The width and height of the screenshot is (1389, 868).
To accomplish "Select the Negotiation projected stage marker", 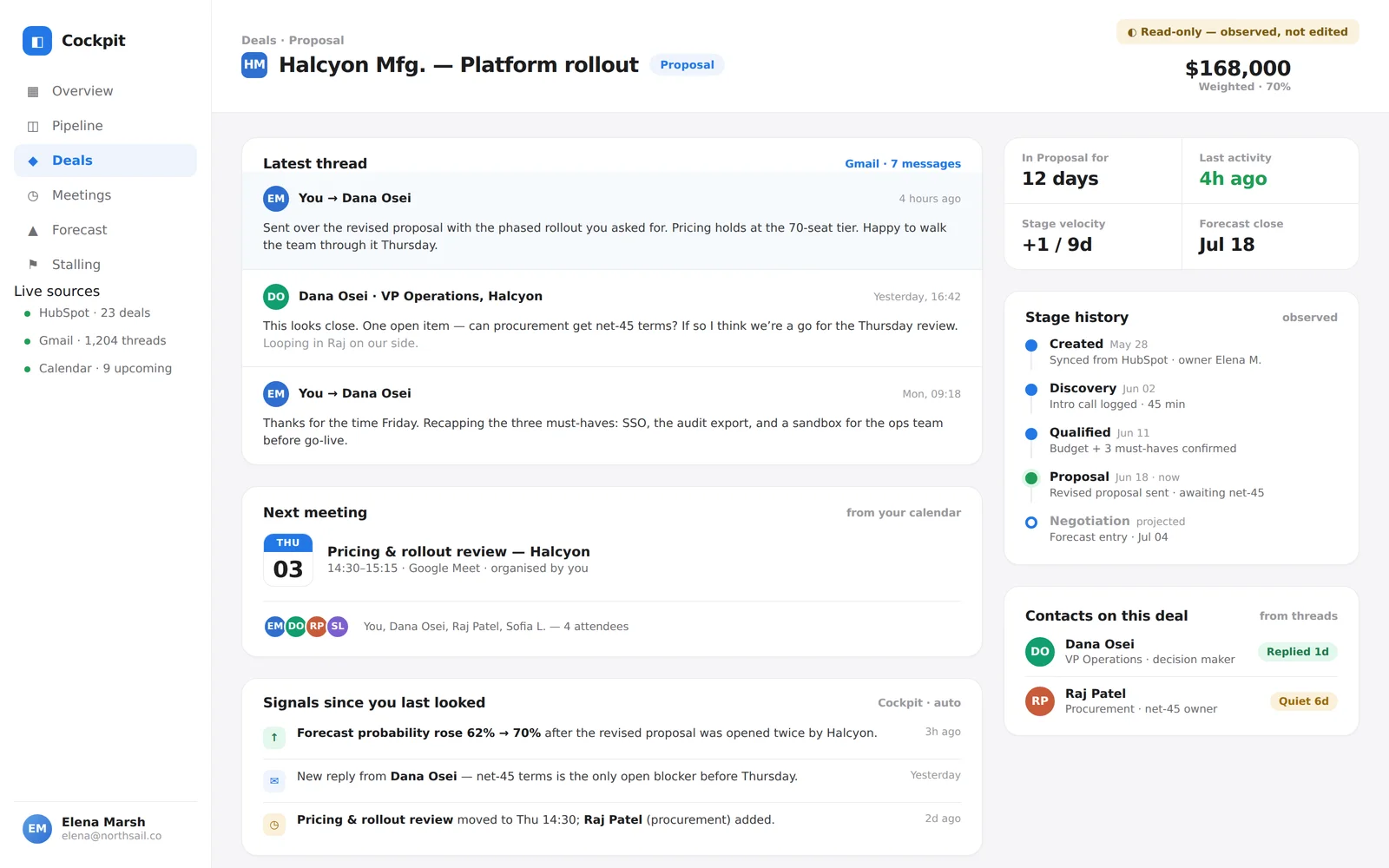I will [x=1031, y=523].
